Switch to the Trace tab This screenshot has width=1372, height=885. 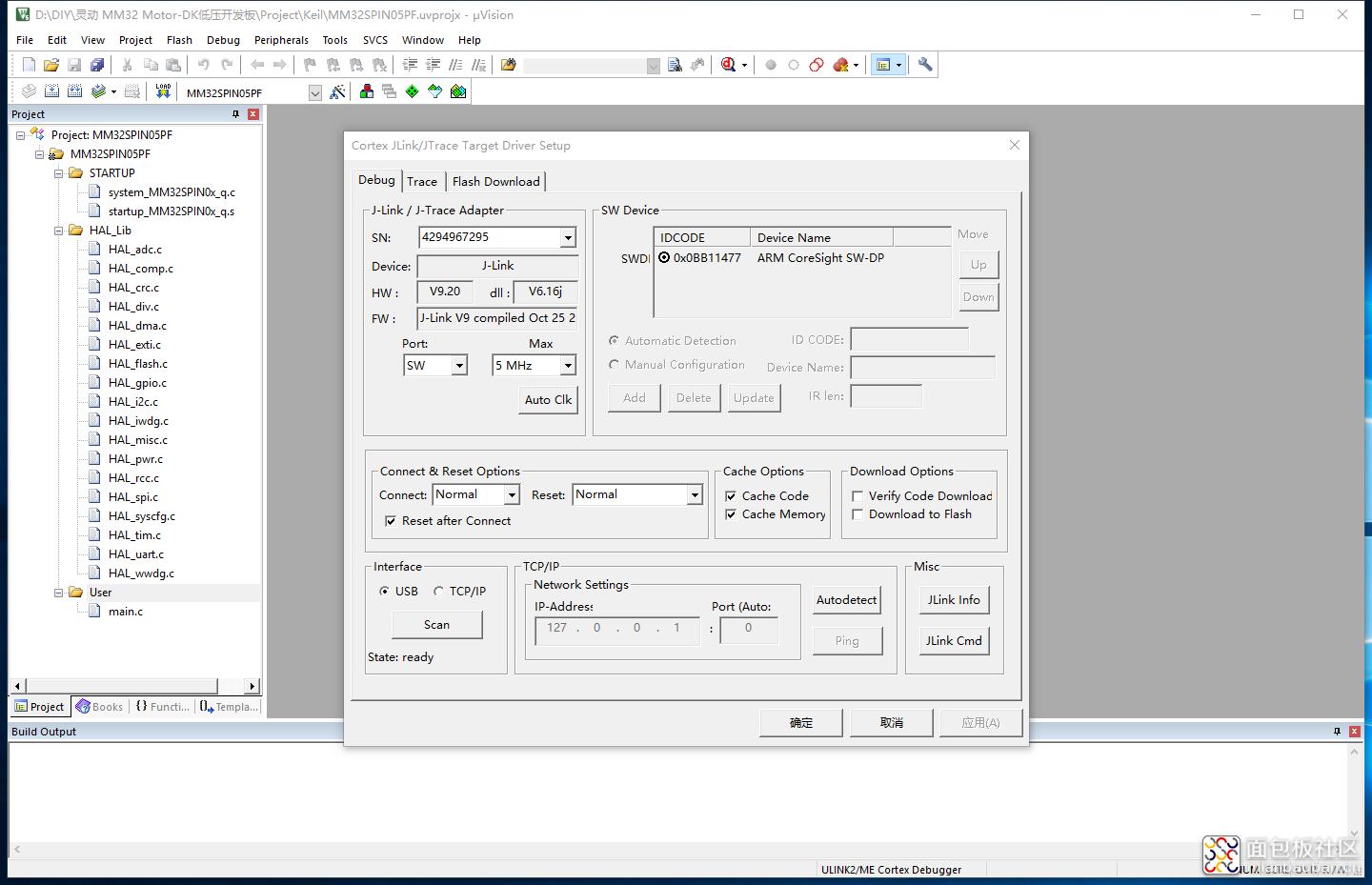point(422,182)
